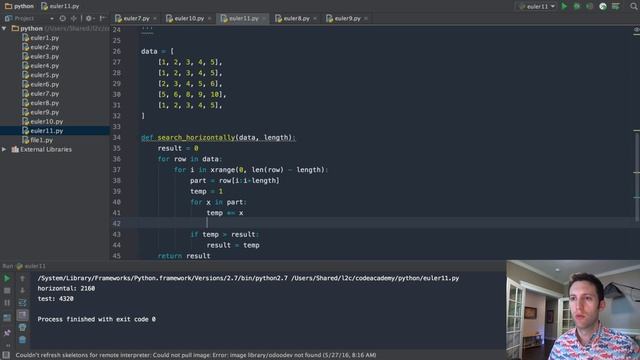Viewport: 640px width, 360px height.
Task: Click editor vertical scrollbar on right
Action: [x=637, y=176]
